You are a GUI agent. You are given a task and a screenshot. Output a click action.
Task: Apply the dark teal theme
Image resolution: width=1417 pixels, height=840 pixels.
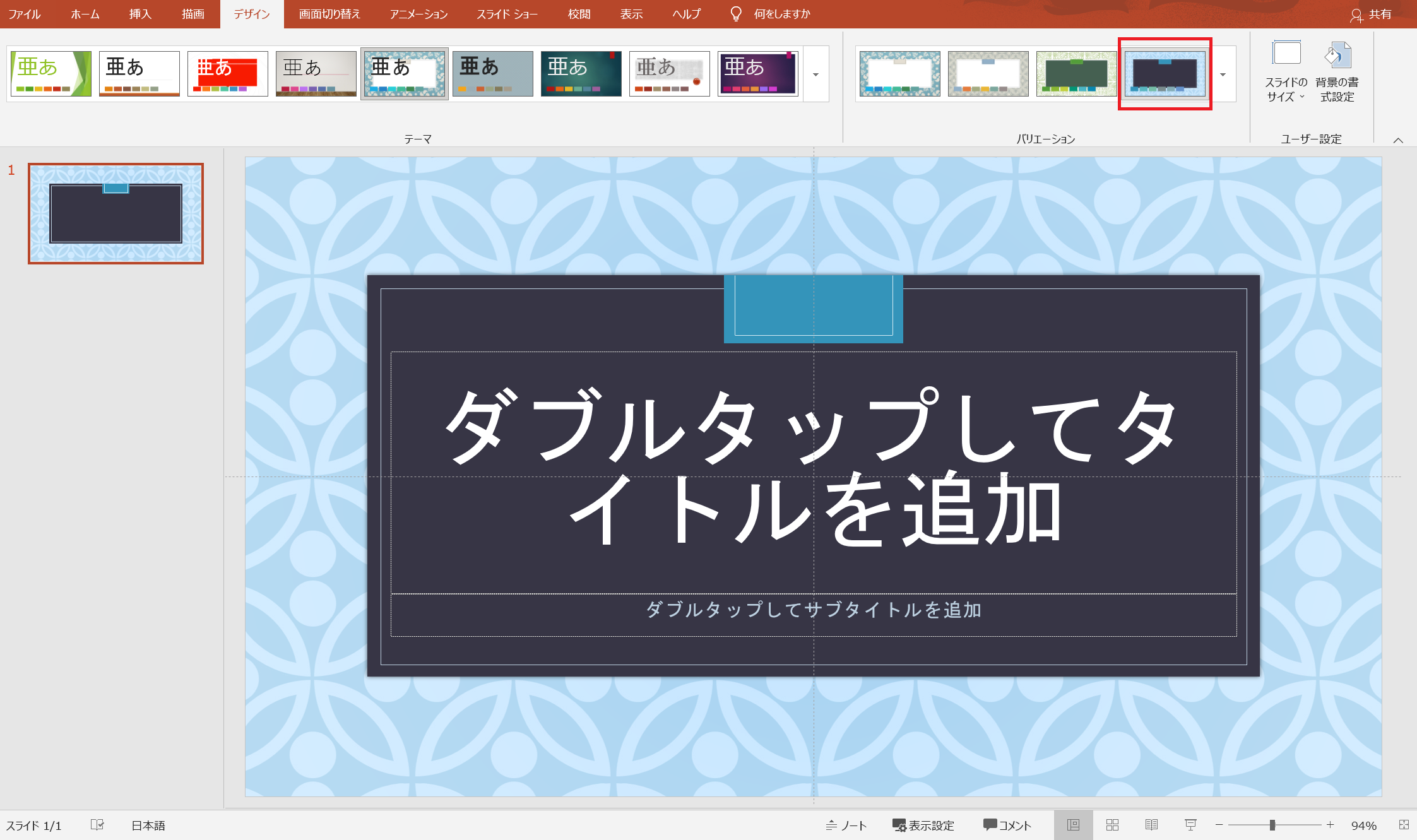tap(581, 74)
